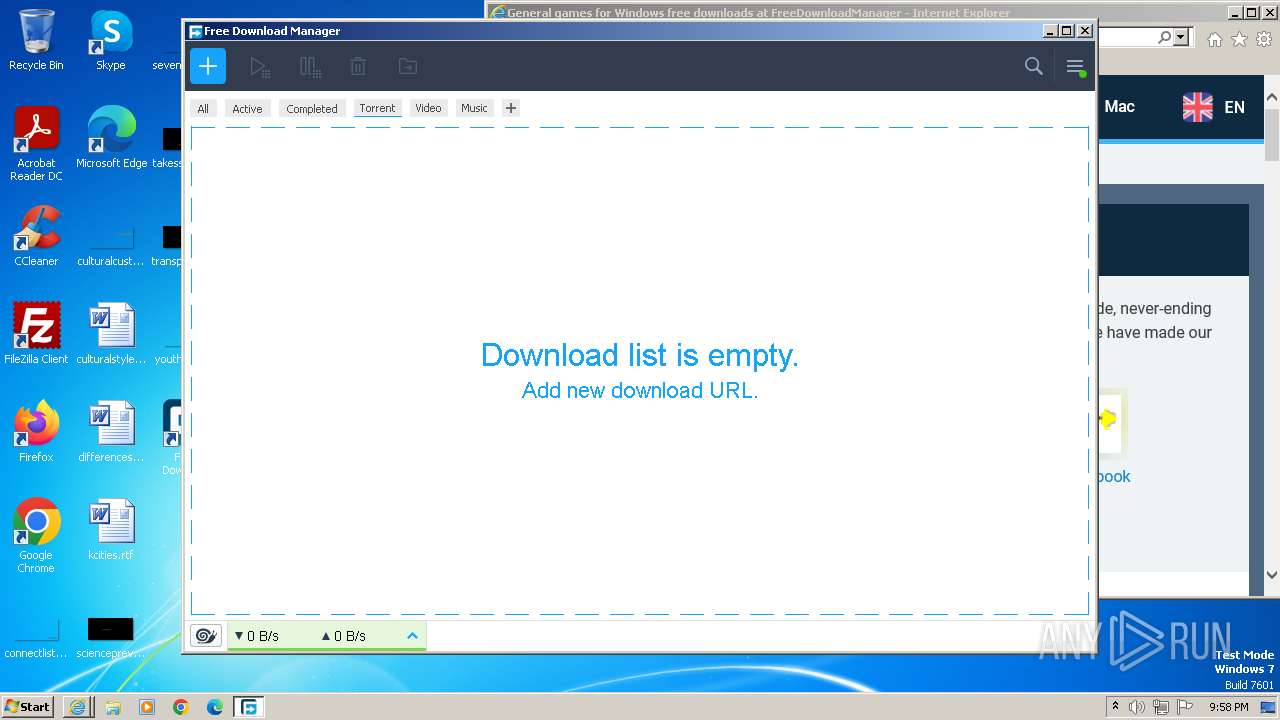This screenshot has height=720, width=1280.
Task: Open CCleaner desktop shortcut
Action: point(36,236)
